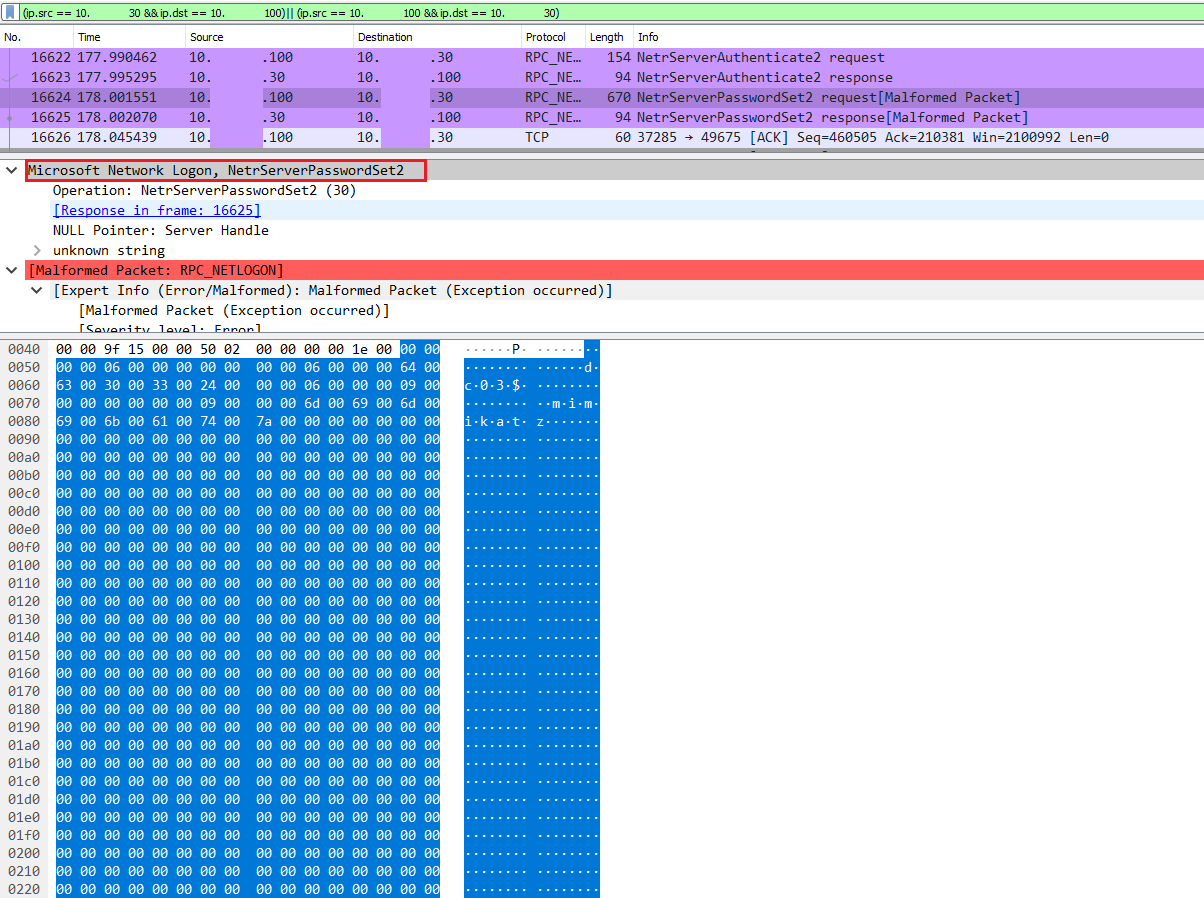1204x898 pixels.
Task: Expand the unknown string tree node
Action: pos(38,250)
